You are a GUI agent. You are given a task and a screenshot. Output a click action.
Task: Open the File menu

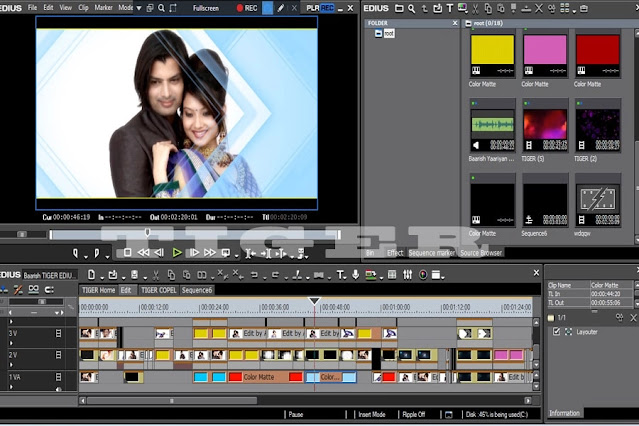point(32,8)
